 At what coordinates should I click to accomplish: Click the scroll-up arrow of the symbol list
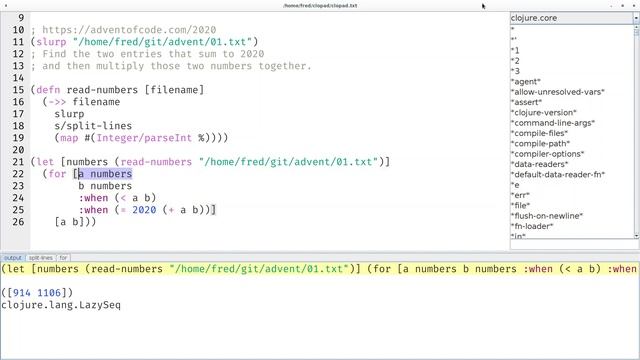[636, 28]
